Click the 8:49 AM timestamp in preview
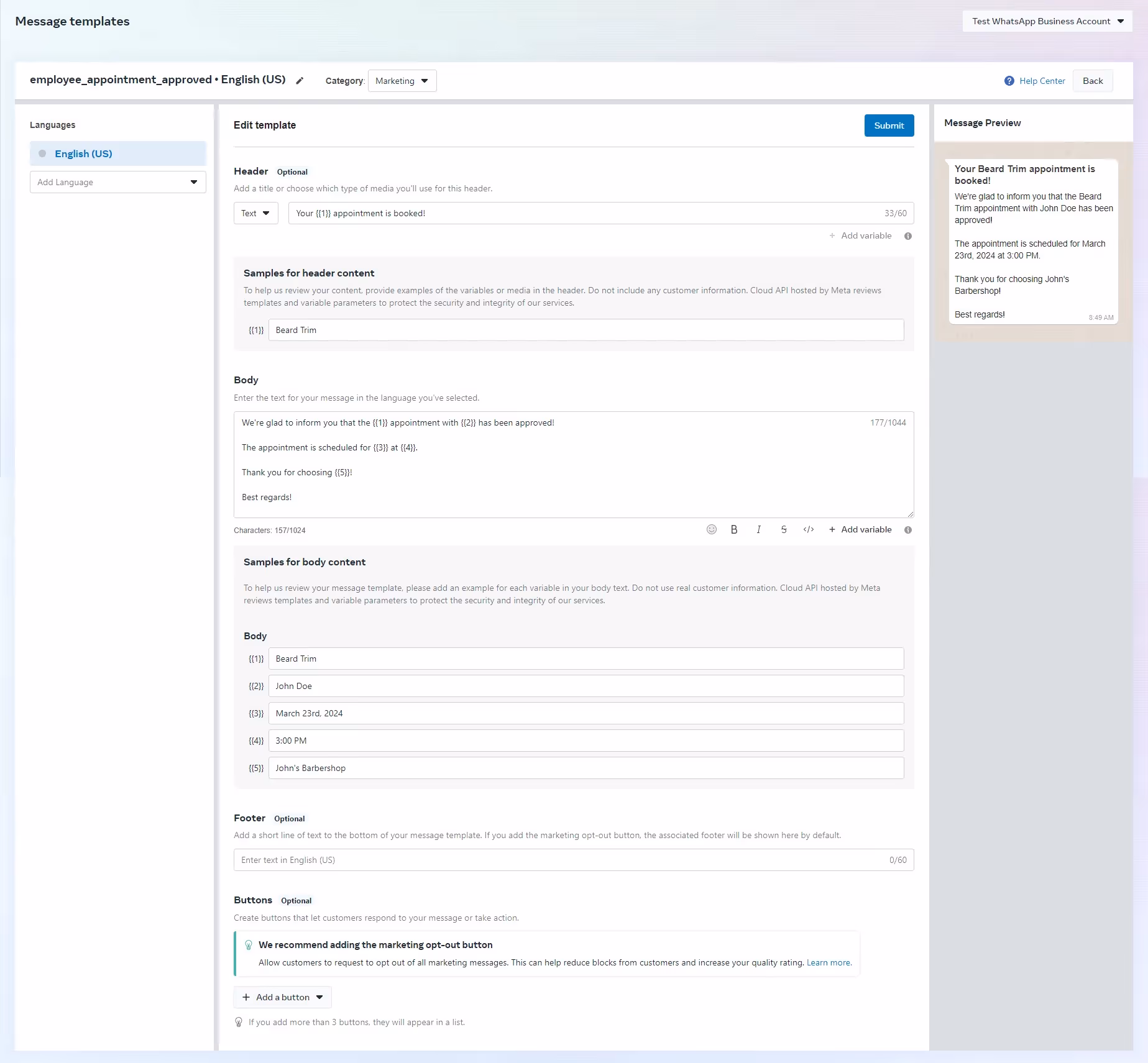 [1101, 317]
